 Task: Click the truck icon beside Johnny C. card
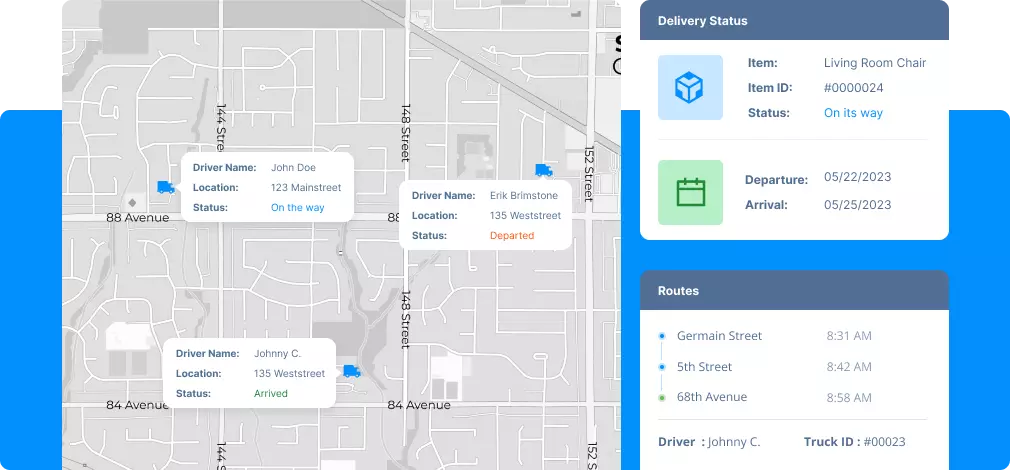point(351,371)
